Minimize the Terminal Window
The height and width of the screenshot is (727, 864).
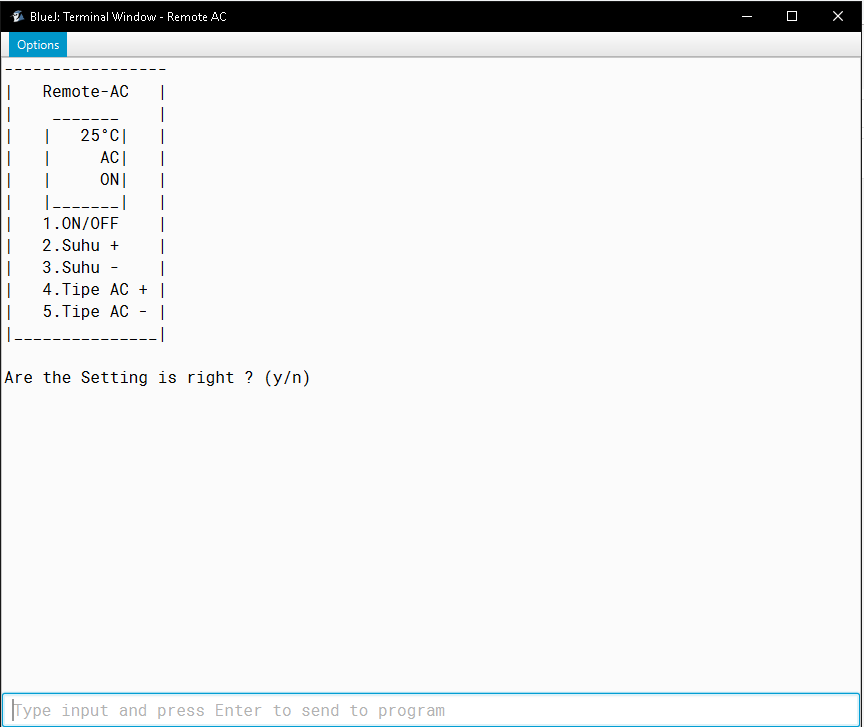pyautogui.click(x=747, y=17)
